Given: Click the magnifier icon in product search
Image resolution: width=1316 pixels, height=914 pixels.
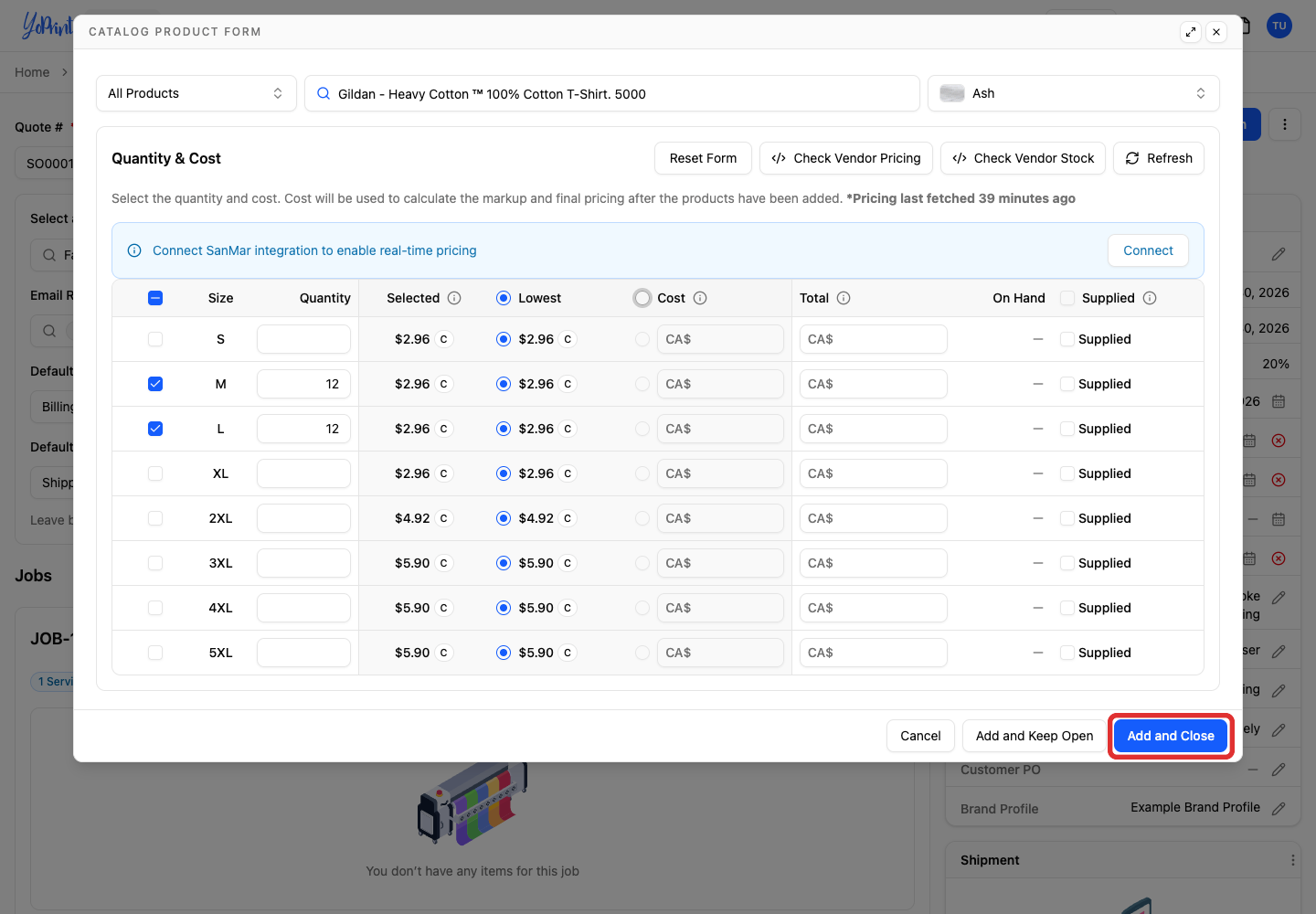Looking at the screenshot, I should (324, 93).
